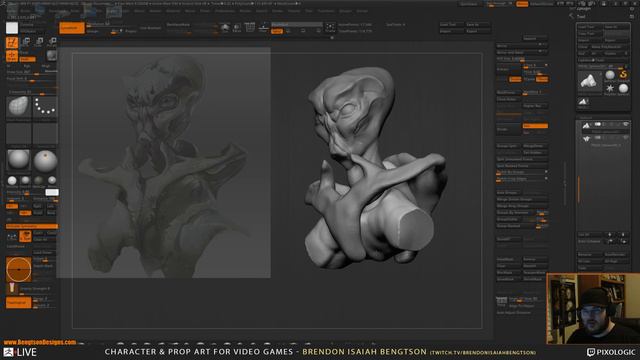Expand the Subtool section header

point(586,118)
